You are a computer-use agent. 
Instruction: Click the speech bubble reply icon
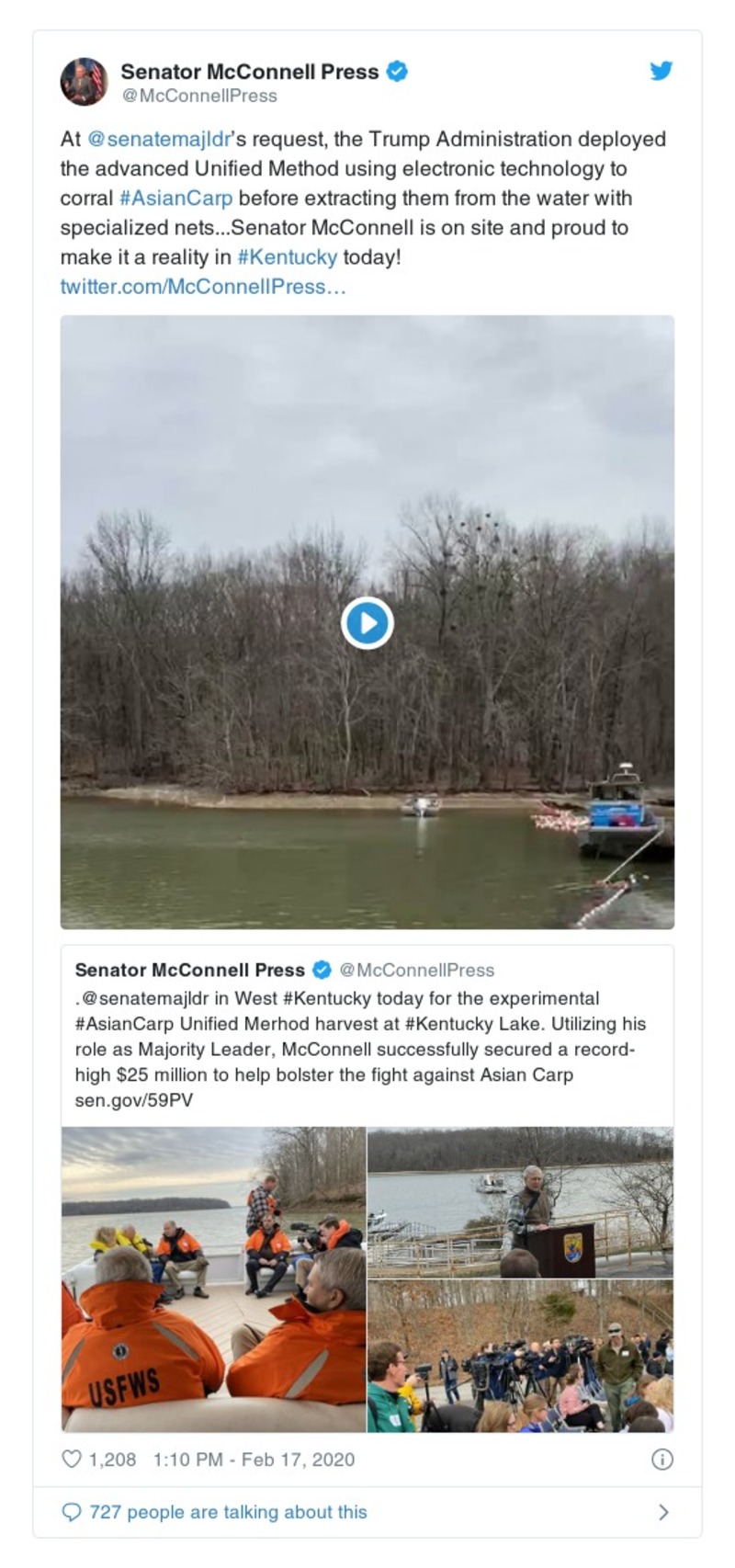point(71,1512)
